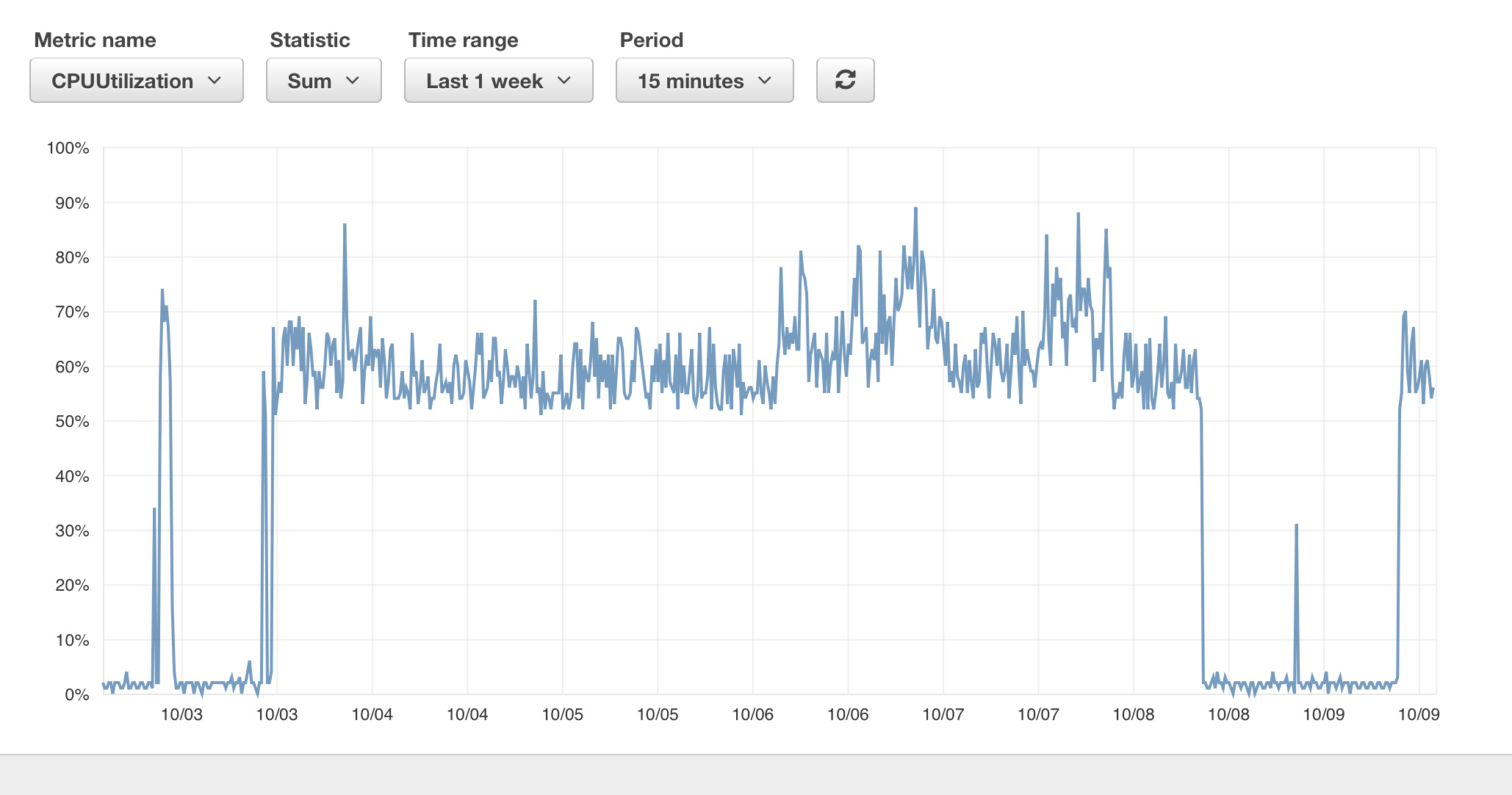This screenshot has height=795, width=1512.
Task: Click the Statistic label text
Action: tap(309, 40)
